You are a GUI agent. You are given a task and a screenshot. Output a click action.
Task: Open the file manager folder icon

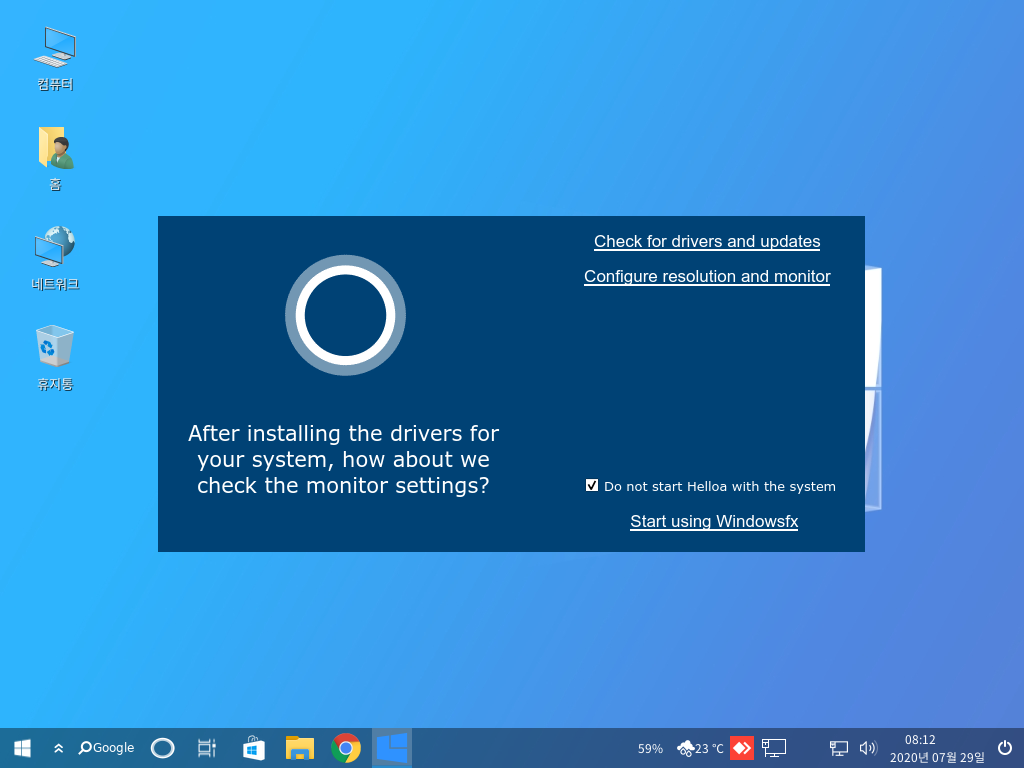click(x=300, y=748)
